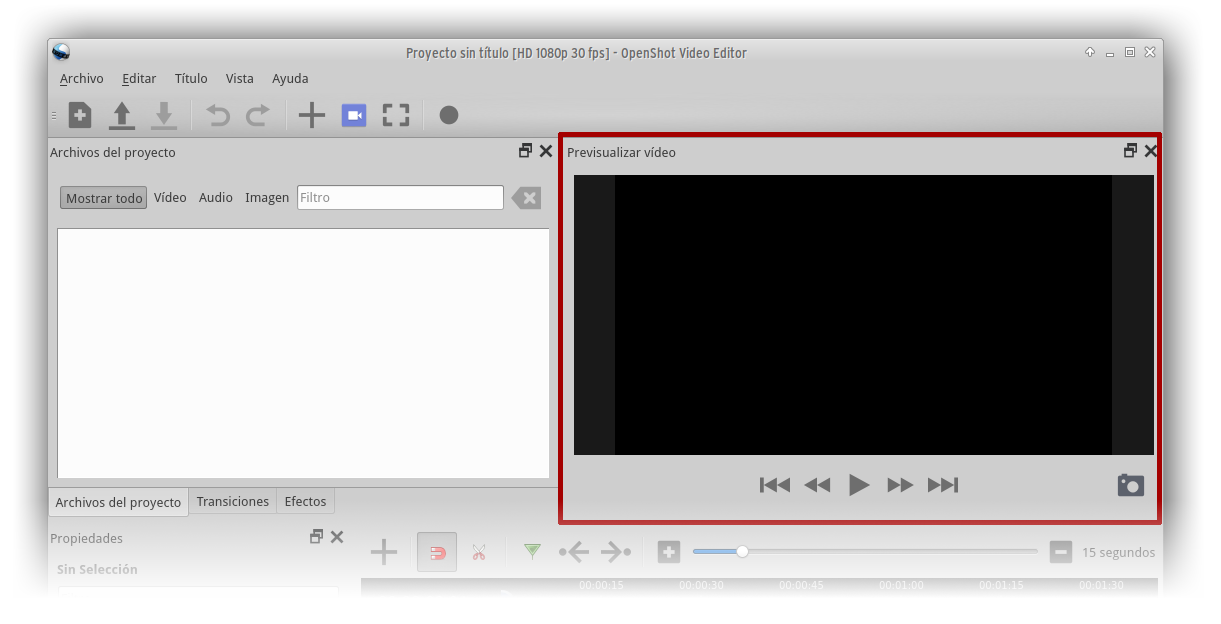
Task: Select the Mostrar todo filter button
Action: click(x=104, y=198)
